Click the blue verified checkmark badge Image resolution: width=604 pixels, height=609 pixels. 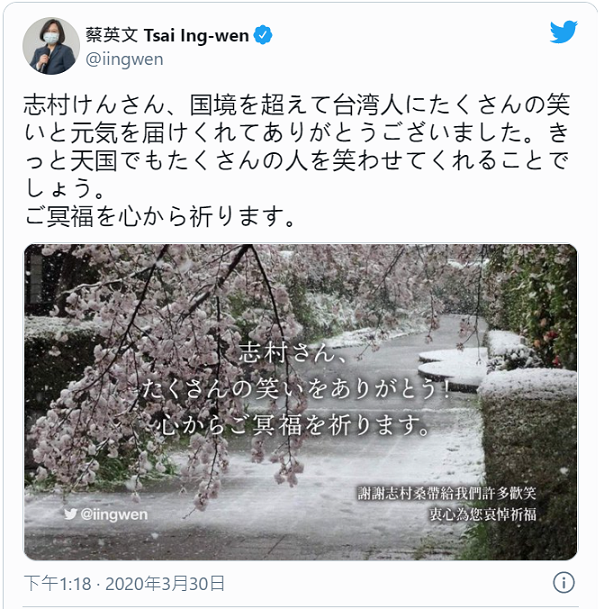click(x=263, y=35)
